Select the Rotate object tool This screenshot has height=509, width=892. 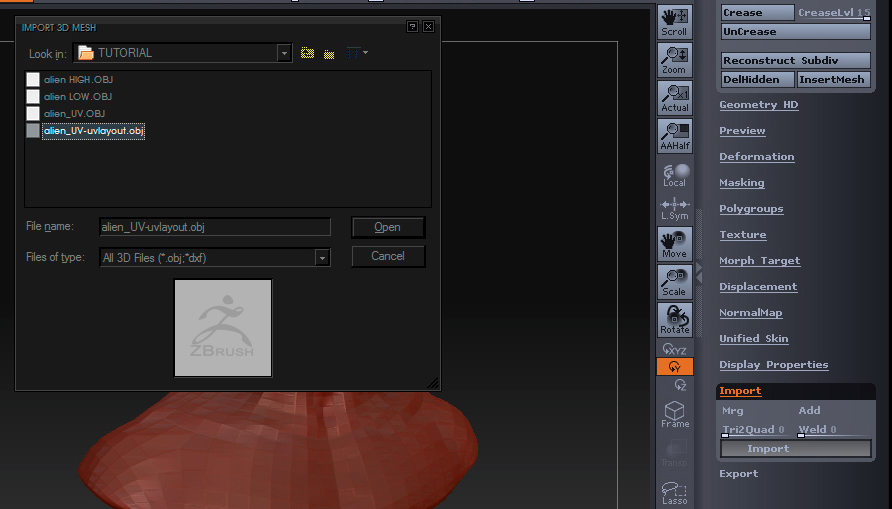(675, 320)
